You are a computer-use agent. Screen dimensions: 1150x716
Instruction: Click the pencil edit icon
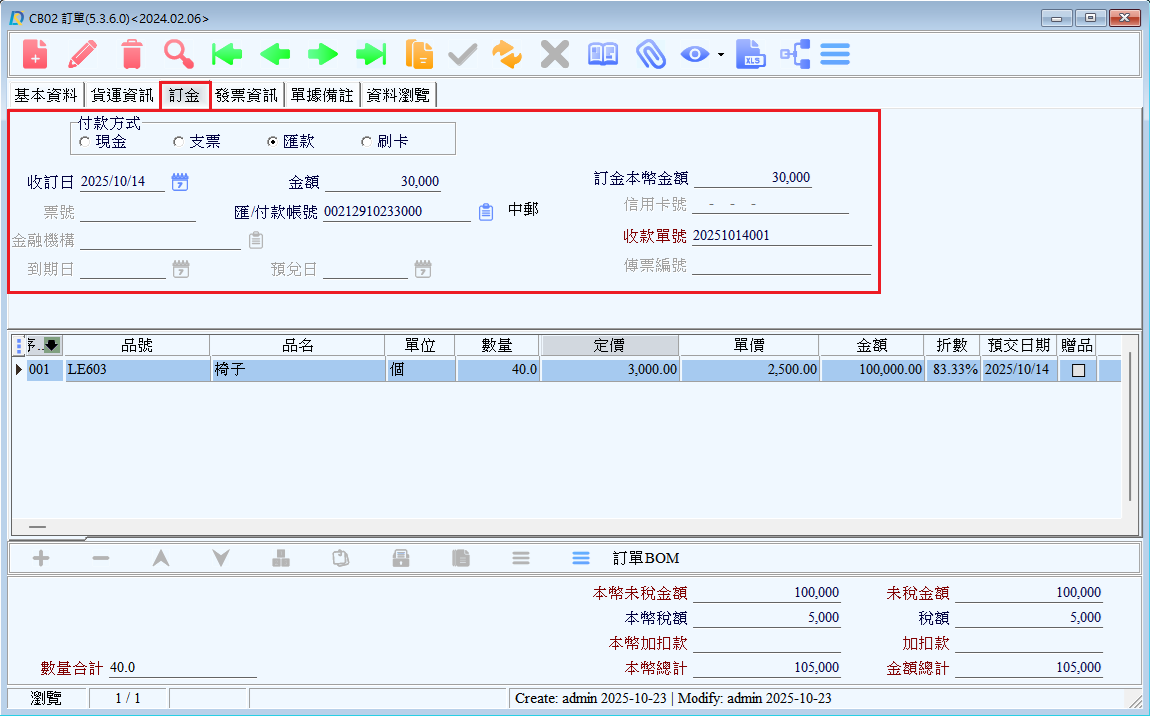click(x=83, y=54)
